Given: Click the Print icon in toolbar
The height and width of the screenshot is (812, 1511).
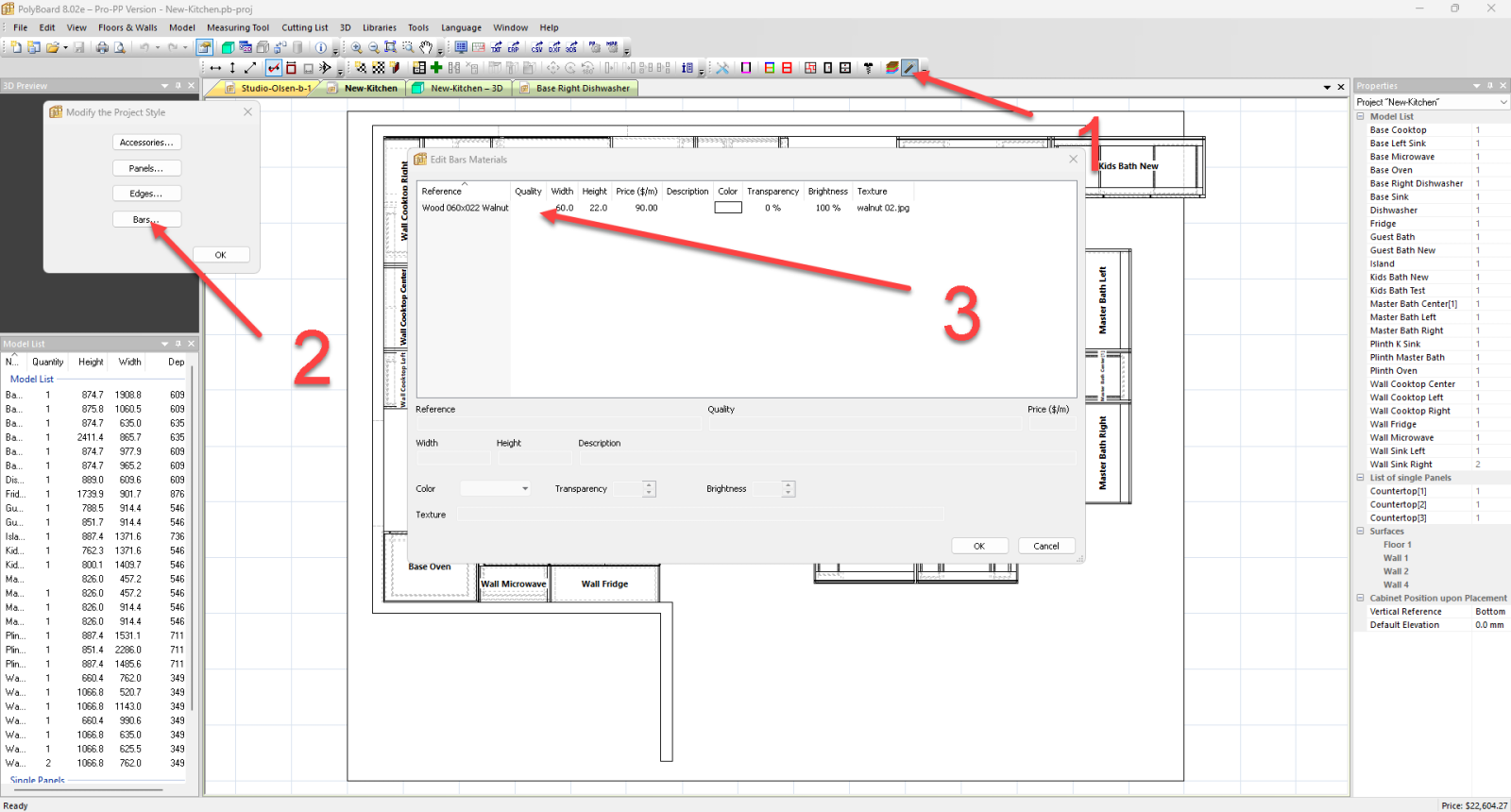Looking at the screenshot, I should [102, 47].
